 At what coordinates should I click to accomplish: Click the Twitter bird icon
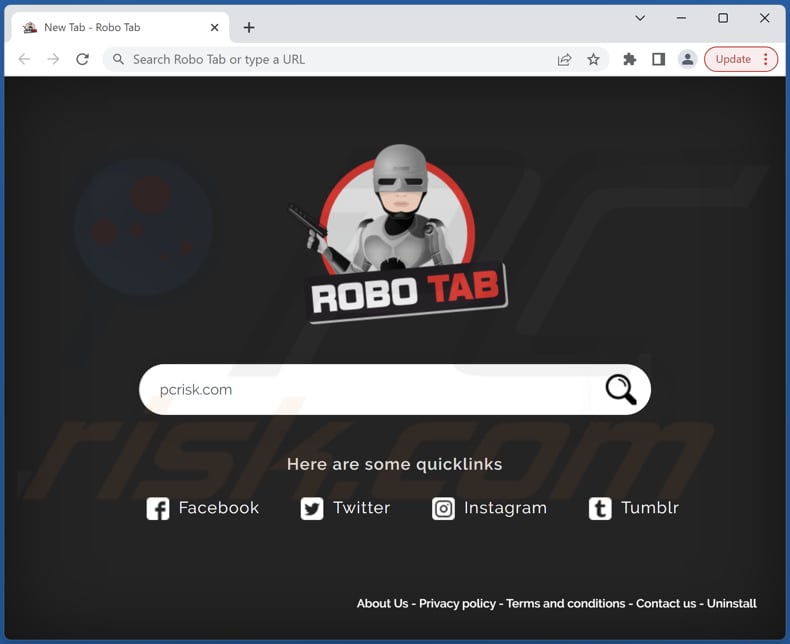pos(312,508)
